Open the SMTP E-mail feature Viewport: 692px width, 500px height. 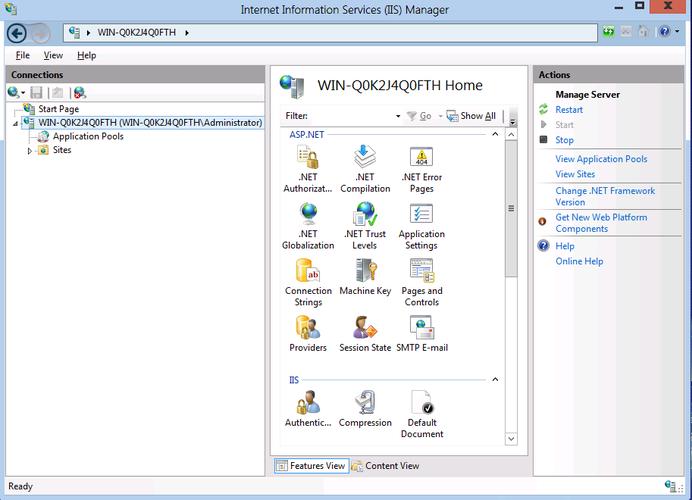point(421,334)
